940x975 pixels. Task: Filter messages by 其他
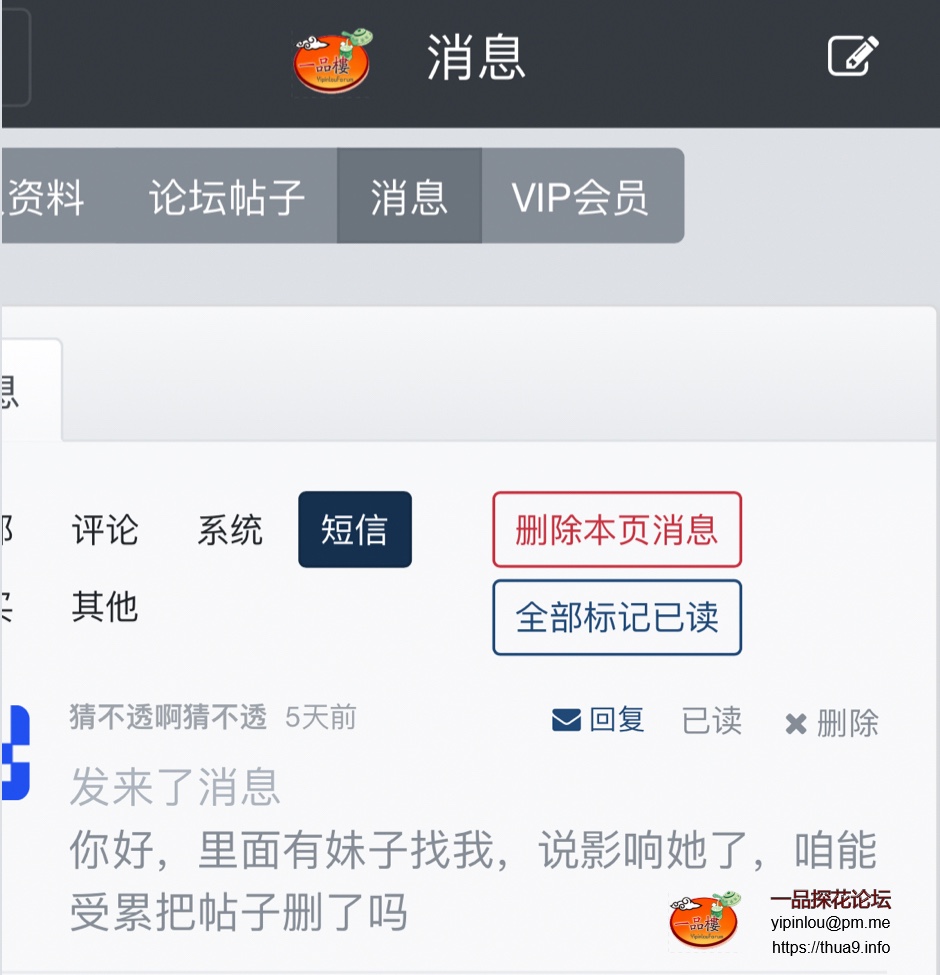[105, 606]
